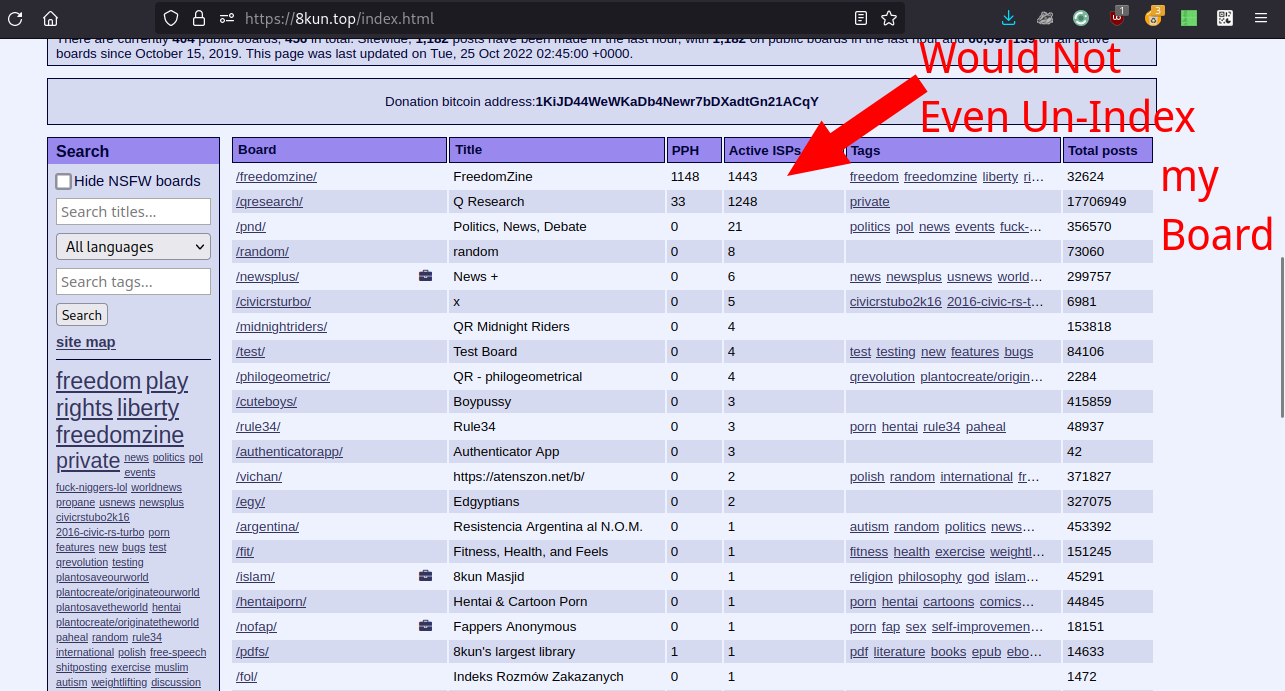Click 'private' tag in the qresearch row
This screenshot has width=1285, height=691.
869,202
